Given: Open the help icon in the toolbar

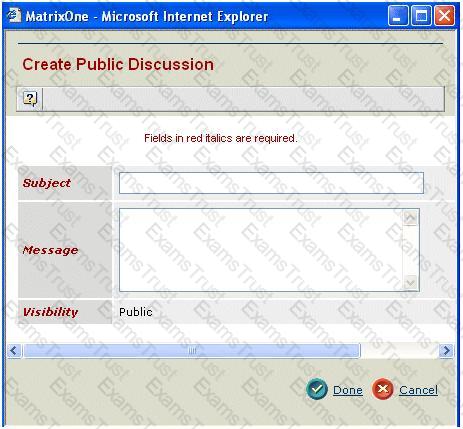Looking at the screenshot, I should [30, 99].
